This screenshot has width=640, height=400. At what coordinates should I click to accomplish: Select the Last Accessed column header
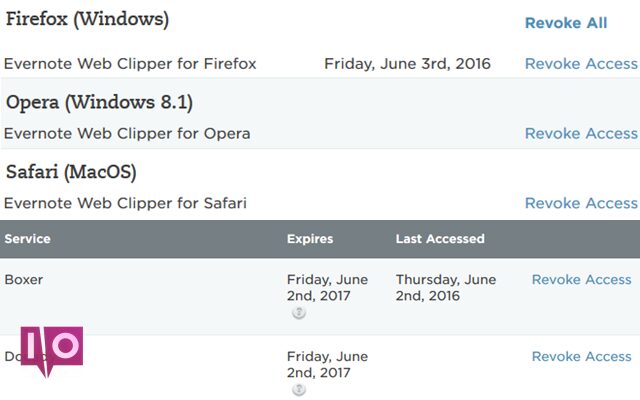coord(440,239)
